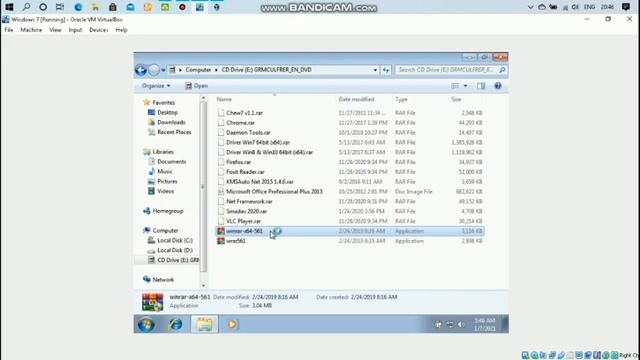Select Local Disk (D:) in the navigation pane
640x360 pixels.
(175, 250)
